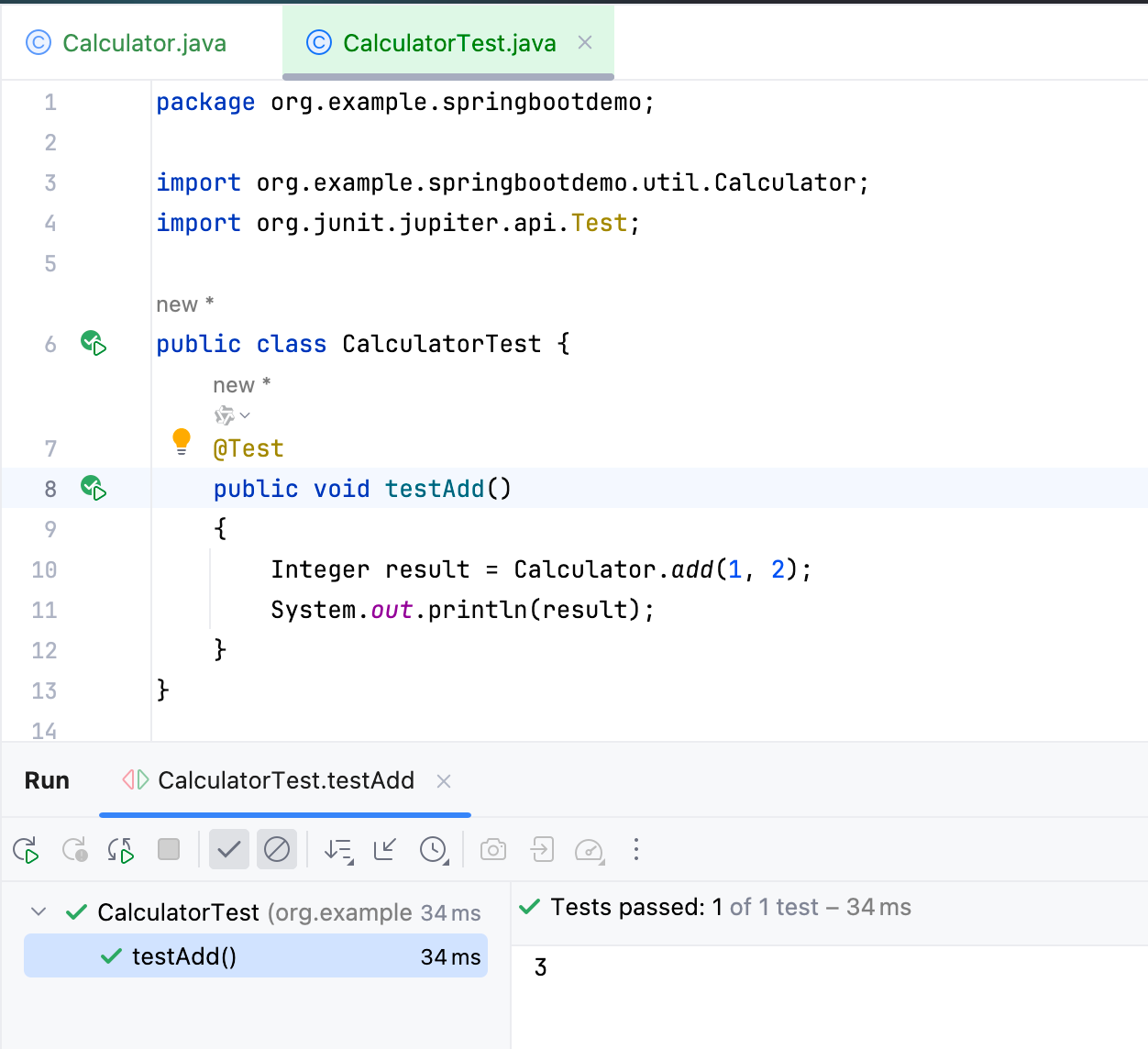Open the vertical three-dots More menu
Viewport: 1148px width, 1049px height.
(x=635, y=850)
